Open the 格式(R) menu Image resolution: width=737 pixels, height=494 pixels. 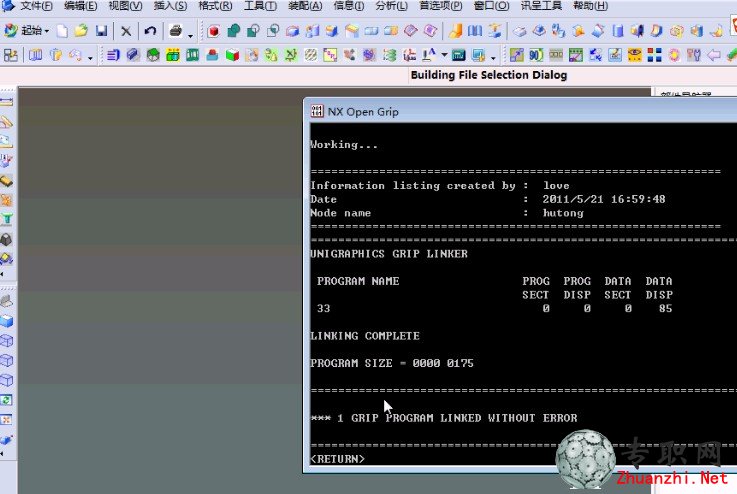[215, 6]
